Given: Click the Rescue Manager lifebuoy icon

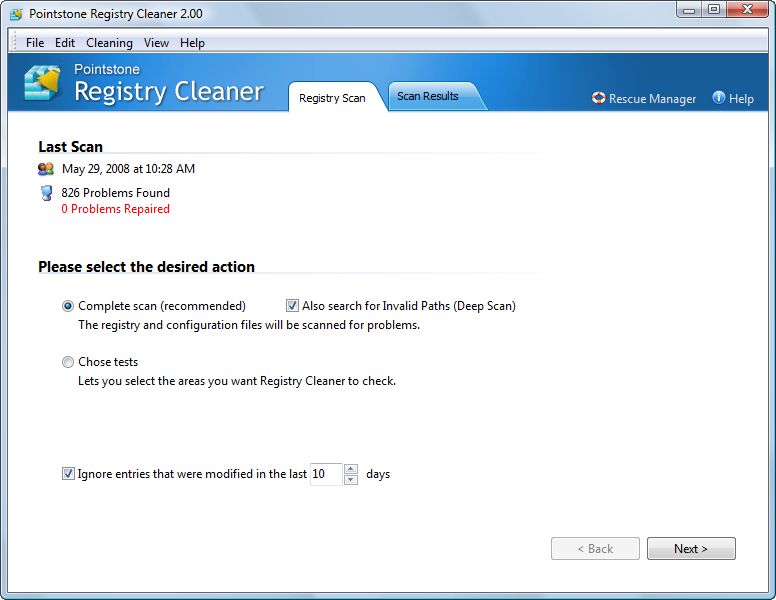Looking at the screenshot, I should [598, 98].
